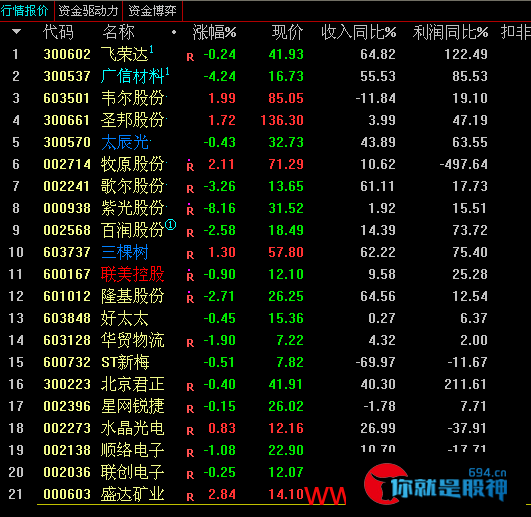Click the R marker beside 三棵树
This screenshot has width=531, height=517.
tap(190, 255)
